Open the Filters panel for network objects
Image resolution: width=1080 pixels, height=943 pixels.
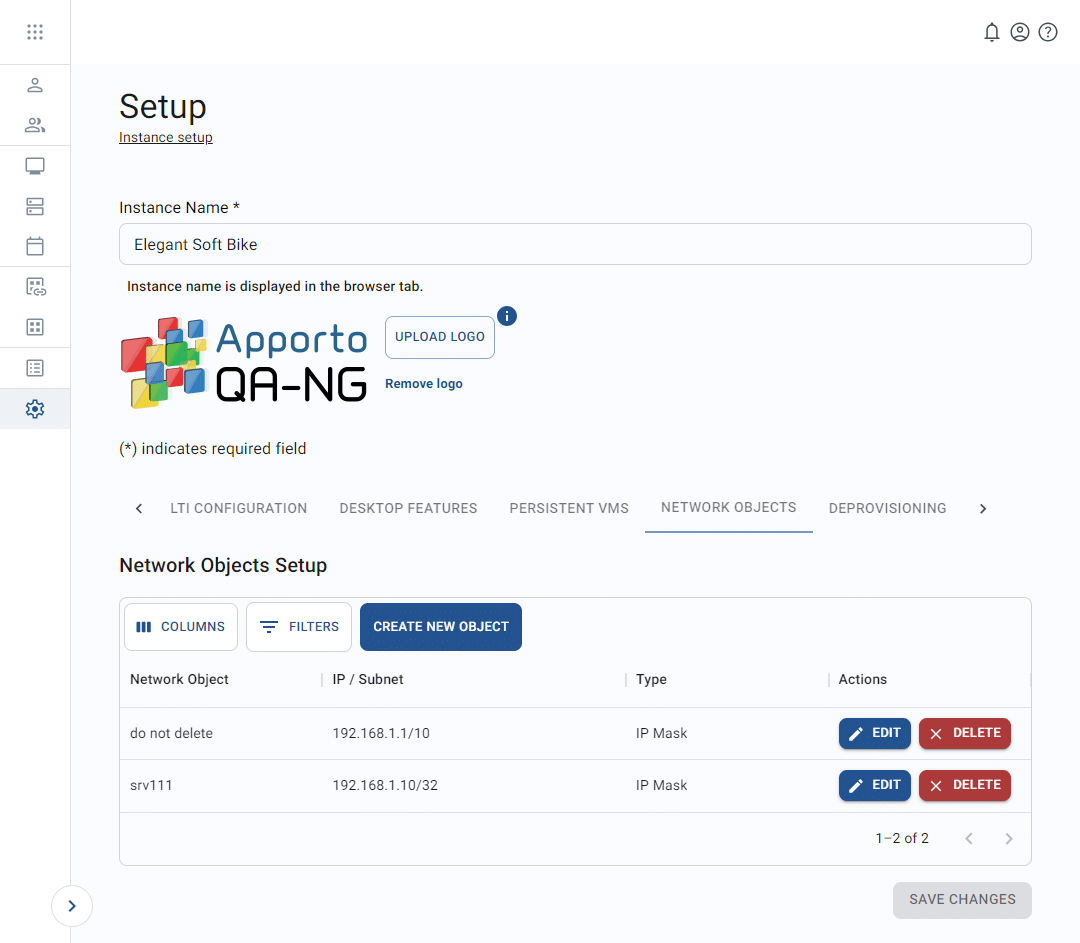(x=298, y=627)
